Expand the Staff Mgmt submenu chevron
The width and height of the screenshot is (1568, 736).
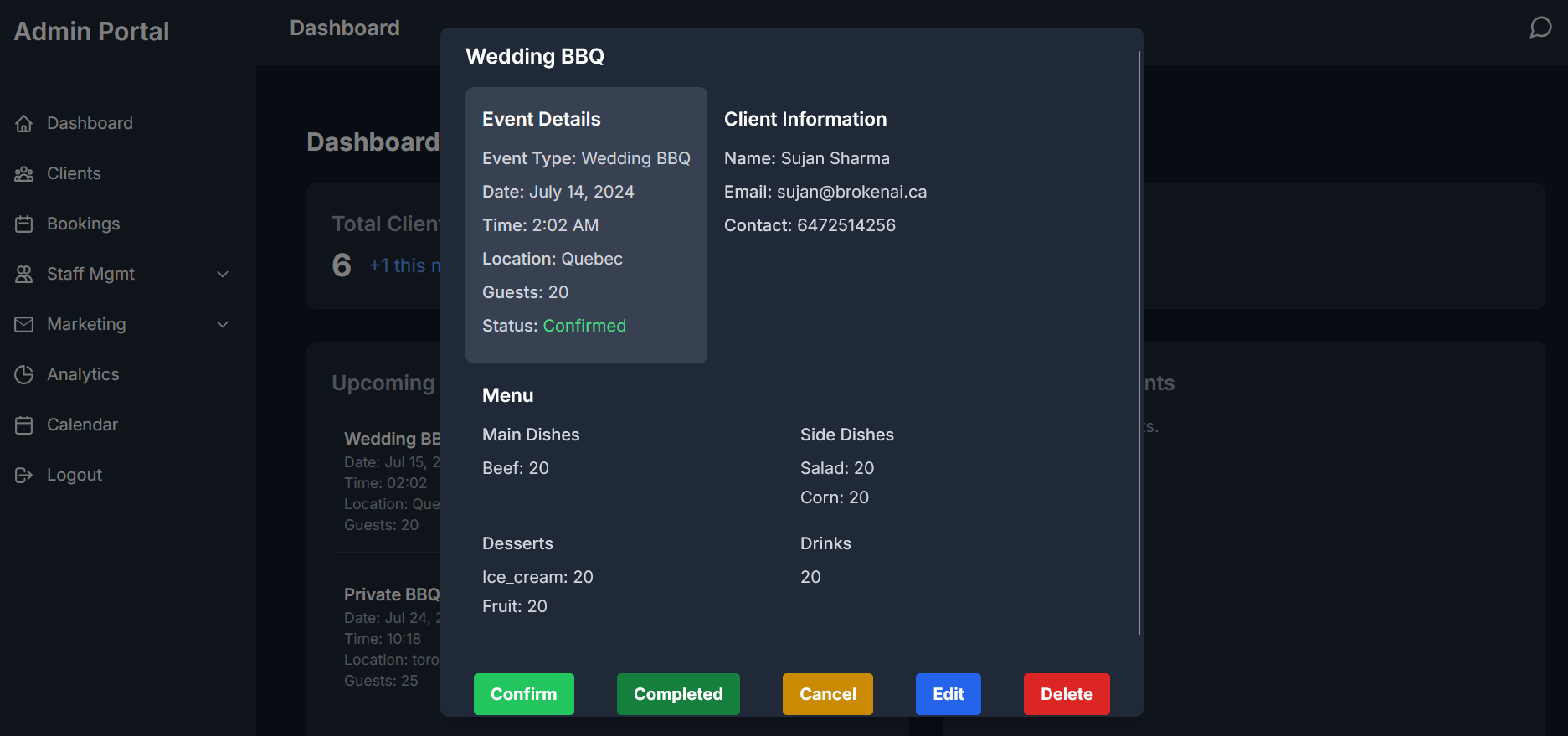(x=223, y=275)
